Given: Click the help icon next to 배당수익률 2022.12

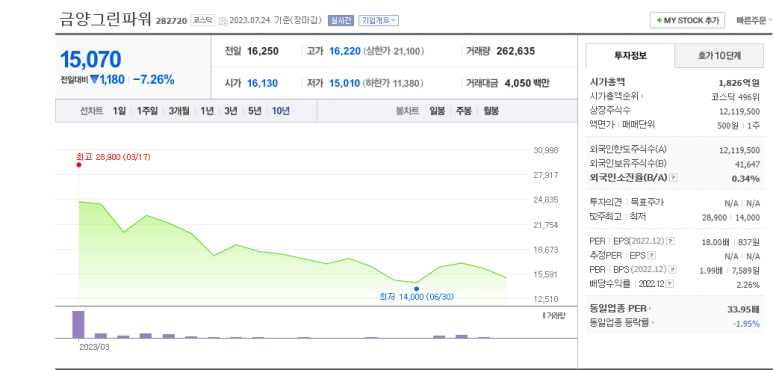Looking at the screenshot, I should 670,284.
